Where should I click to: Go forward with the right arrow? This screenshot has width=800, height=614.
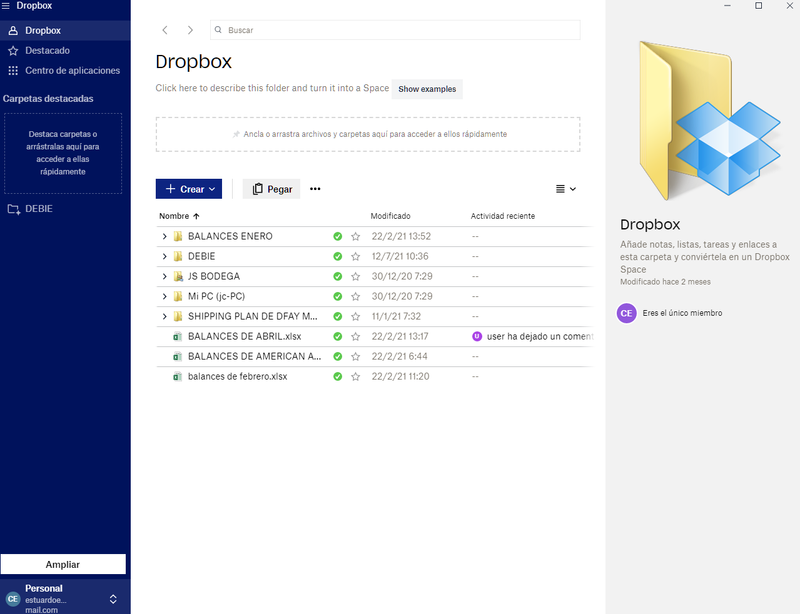coord(190,31)
